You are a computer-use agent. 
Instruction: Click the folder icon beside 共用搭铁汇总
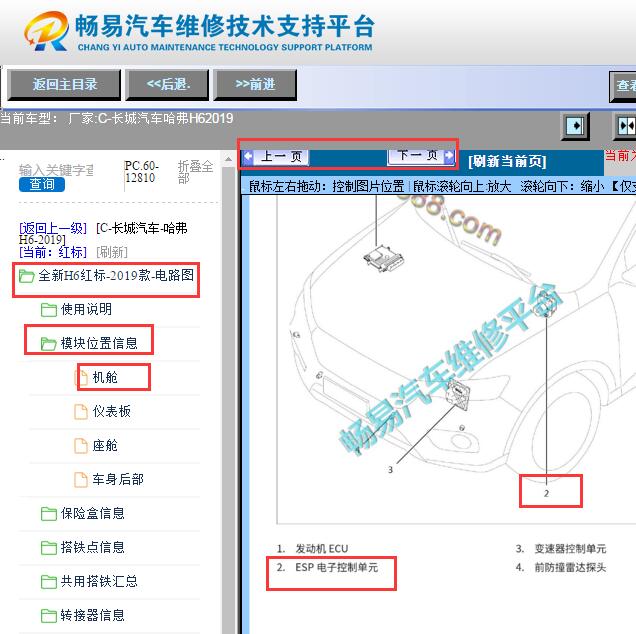point(49,582)
